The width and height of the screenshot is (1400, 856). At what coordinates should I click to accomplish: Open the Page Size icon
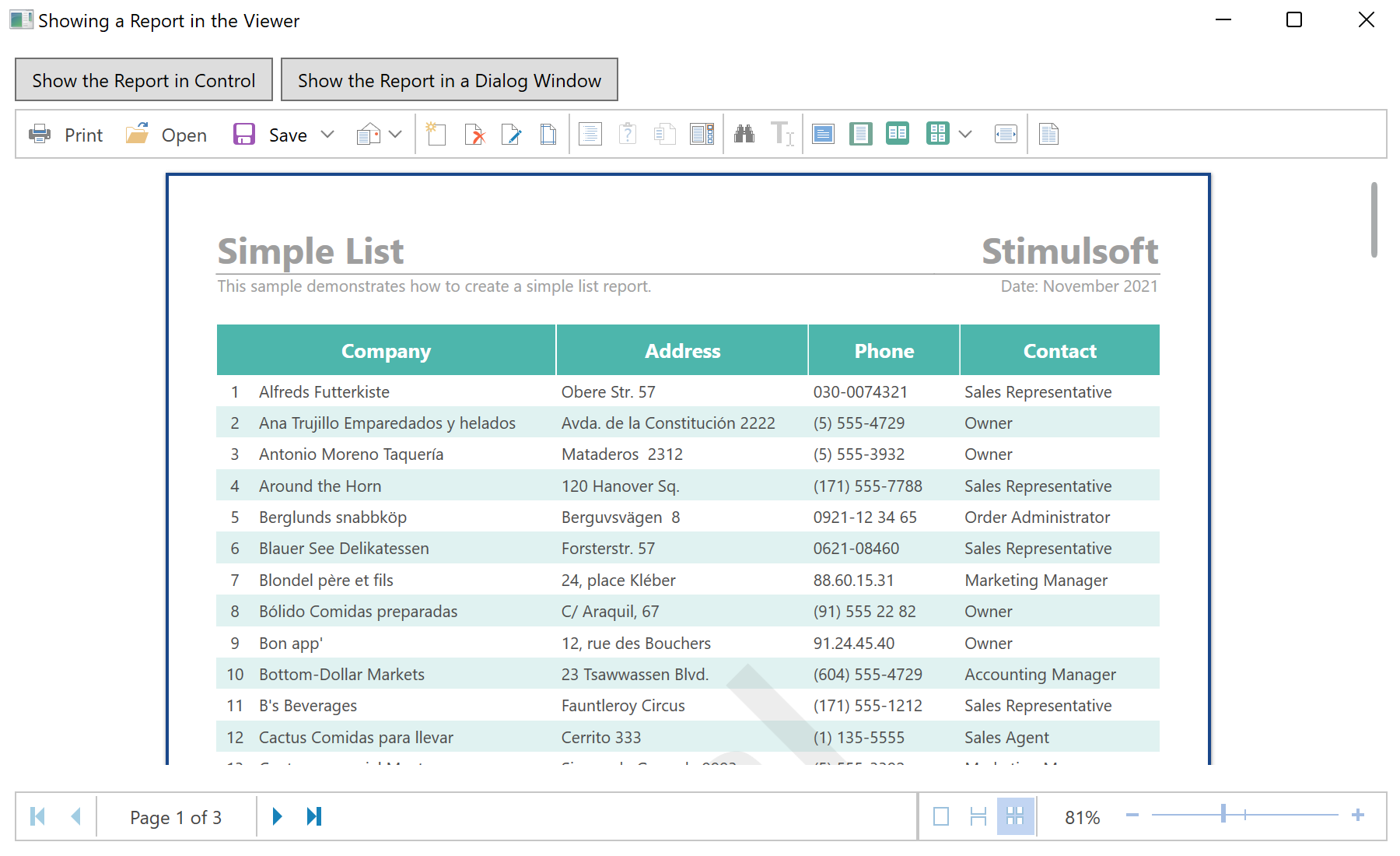pyautogui.click(x=548, y=135)
